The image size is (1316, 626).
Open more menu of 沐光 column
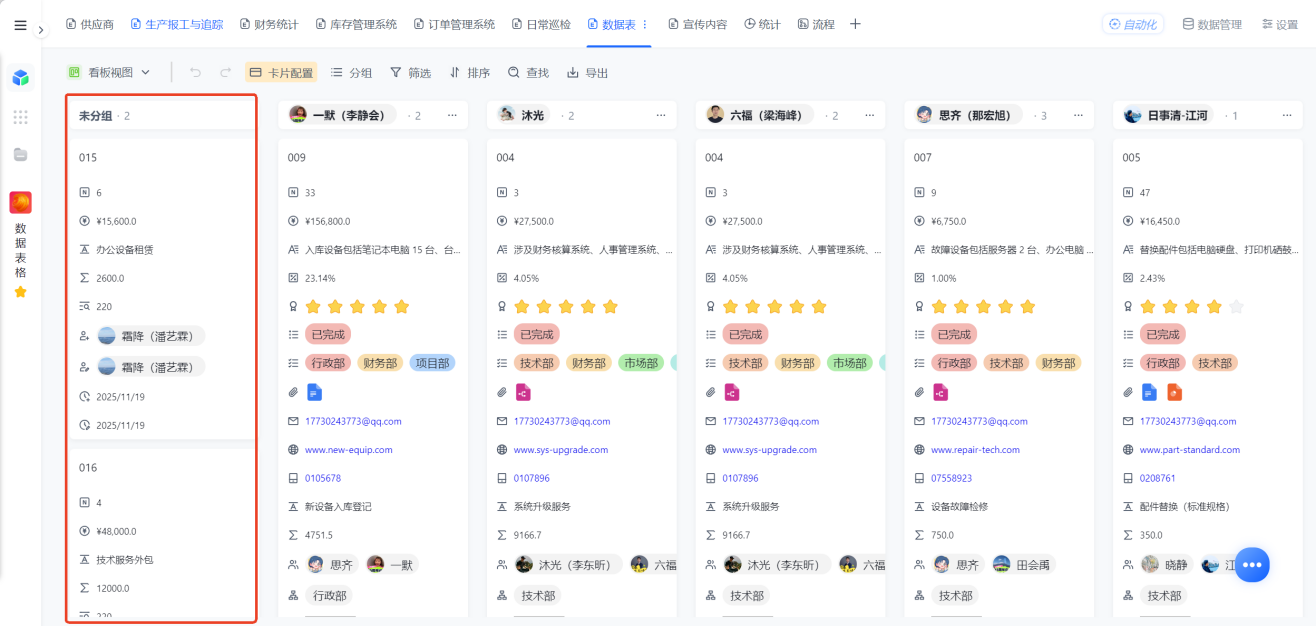[x=661, y=115]
